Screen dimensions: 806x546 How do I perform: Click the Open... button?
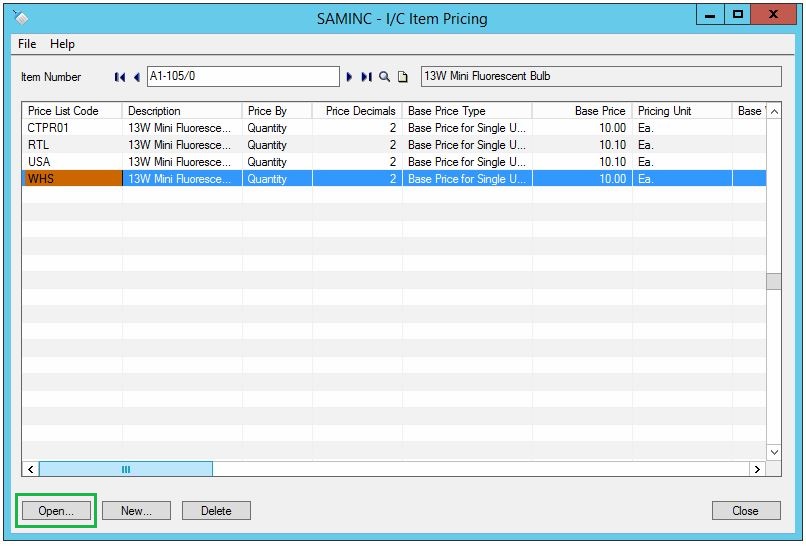(x=56, y=511)
